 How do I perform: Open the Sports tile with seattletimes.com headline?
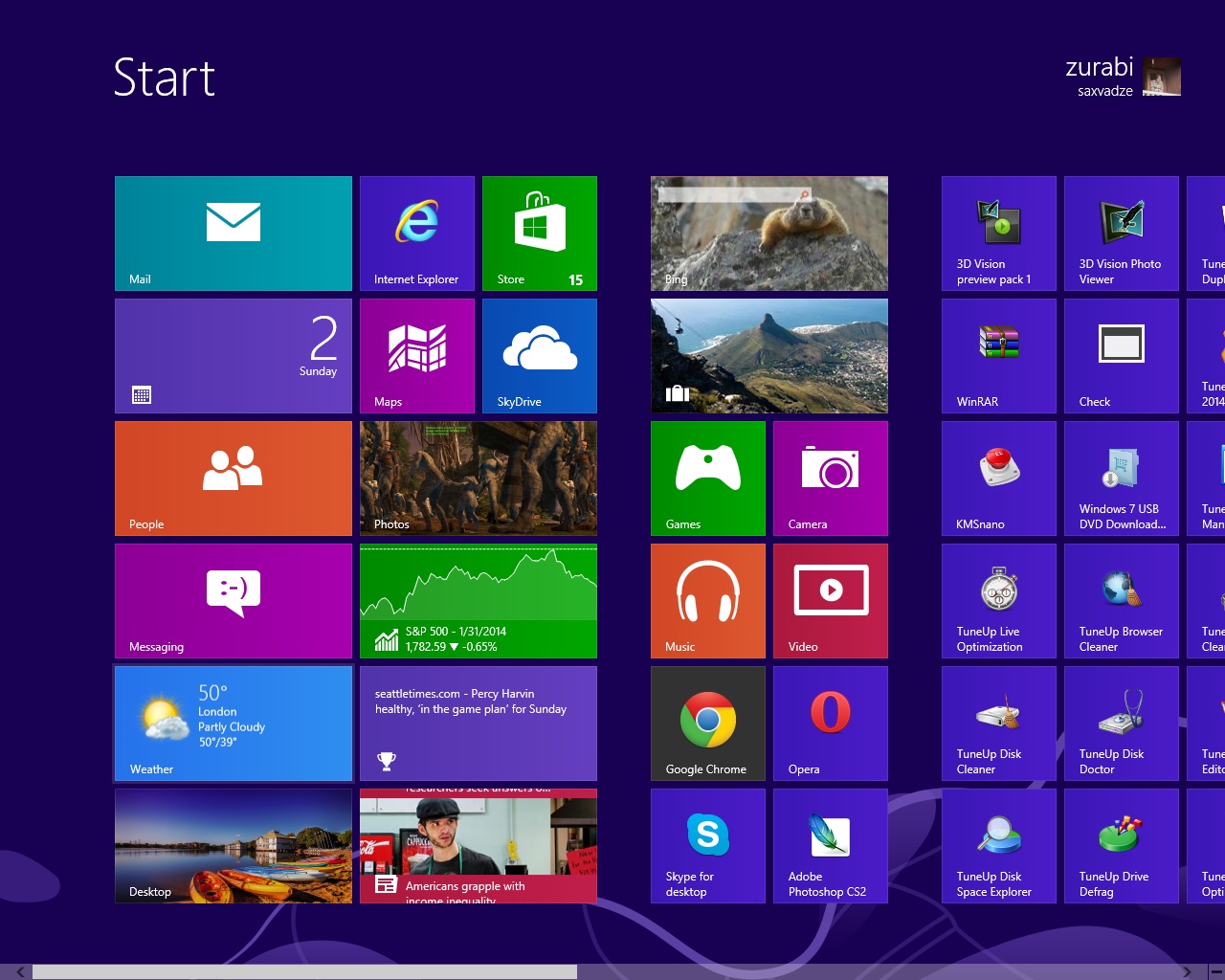479,724
